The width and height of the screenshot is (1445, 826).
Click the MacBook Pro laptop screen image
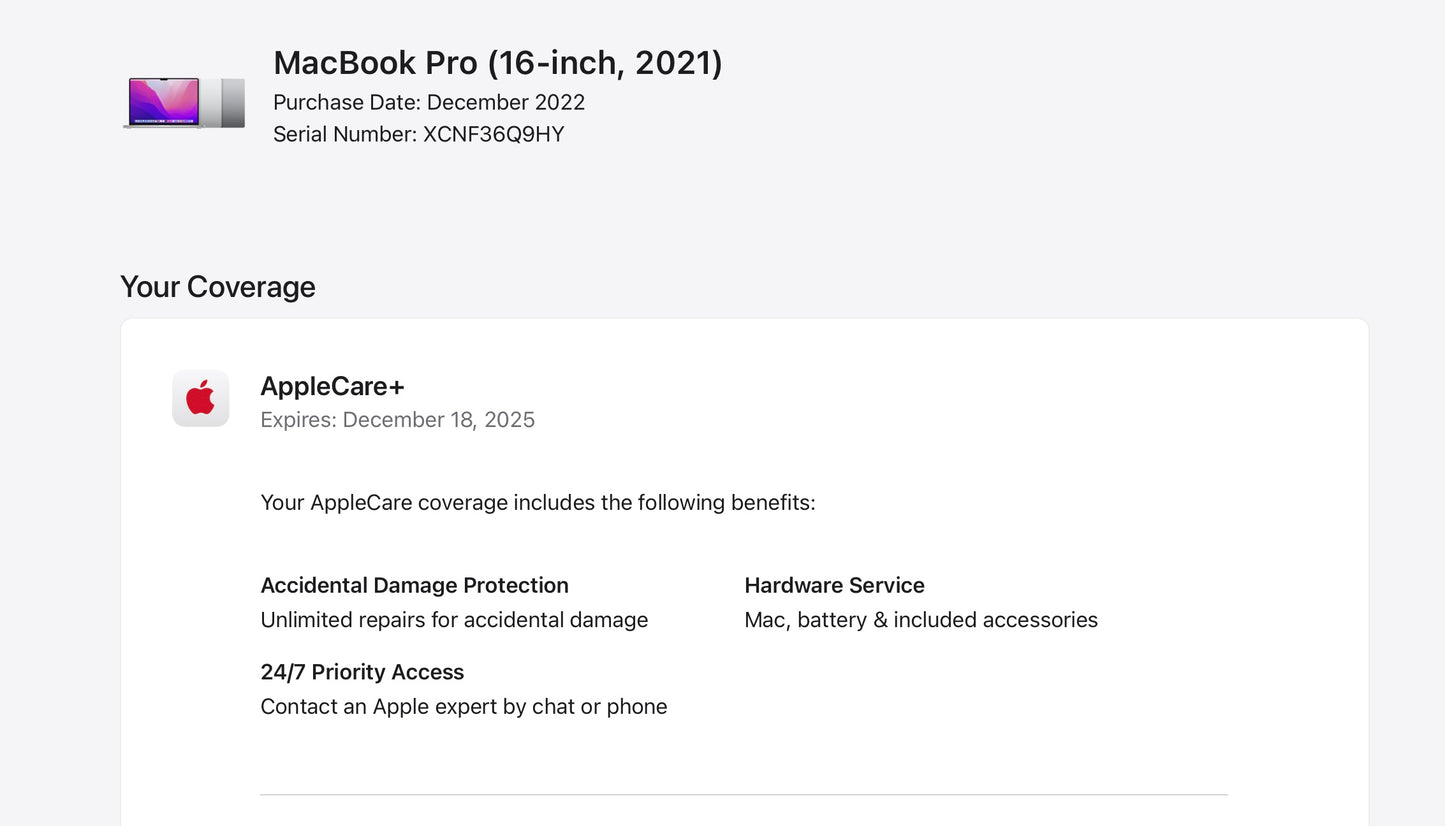[x=163, y=101]
